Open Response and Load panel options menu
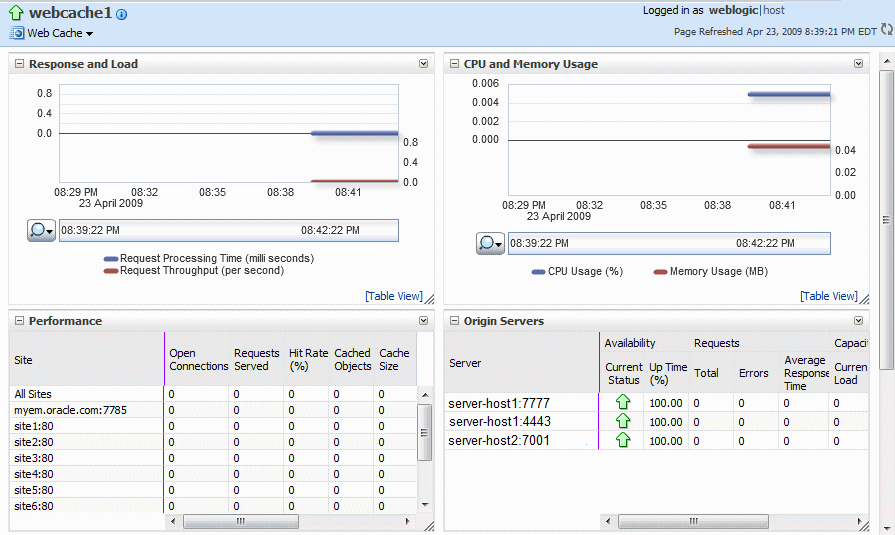 click(x=424, y=64)
